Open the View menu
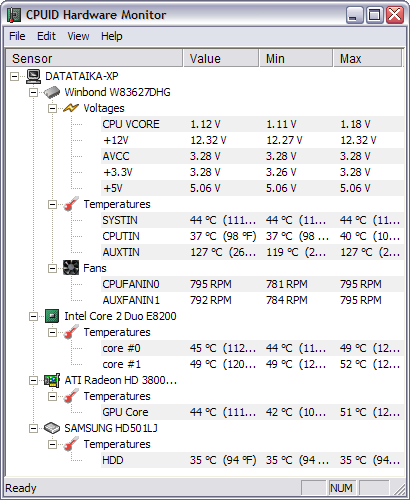 tap(78, 36)
